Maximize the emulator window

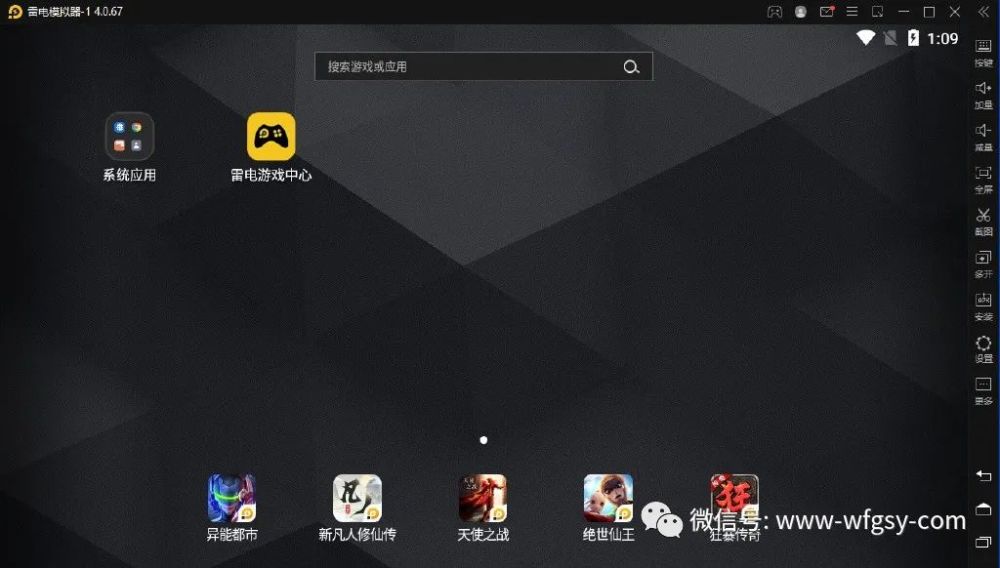click(929, 12)
